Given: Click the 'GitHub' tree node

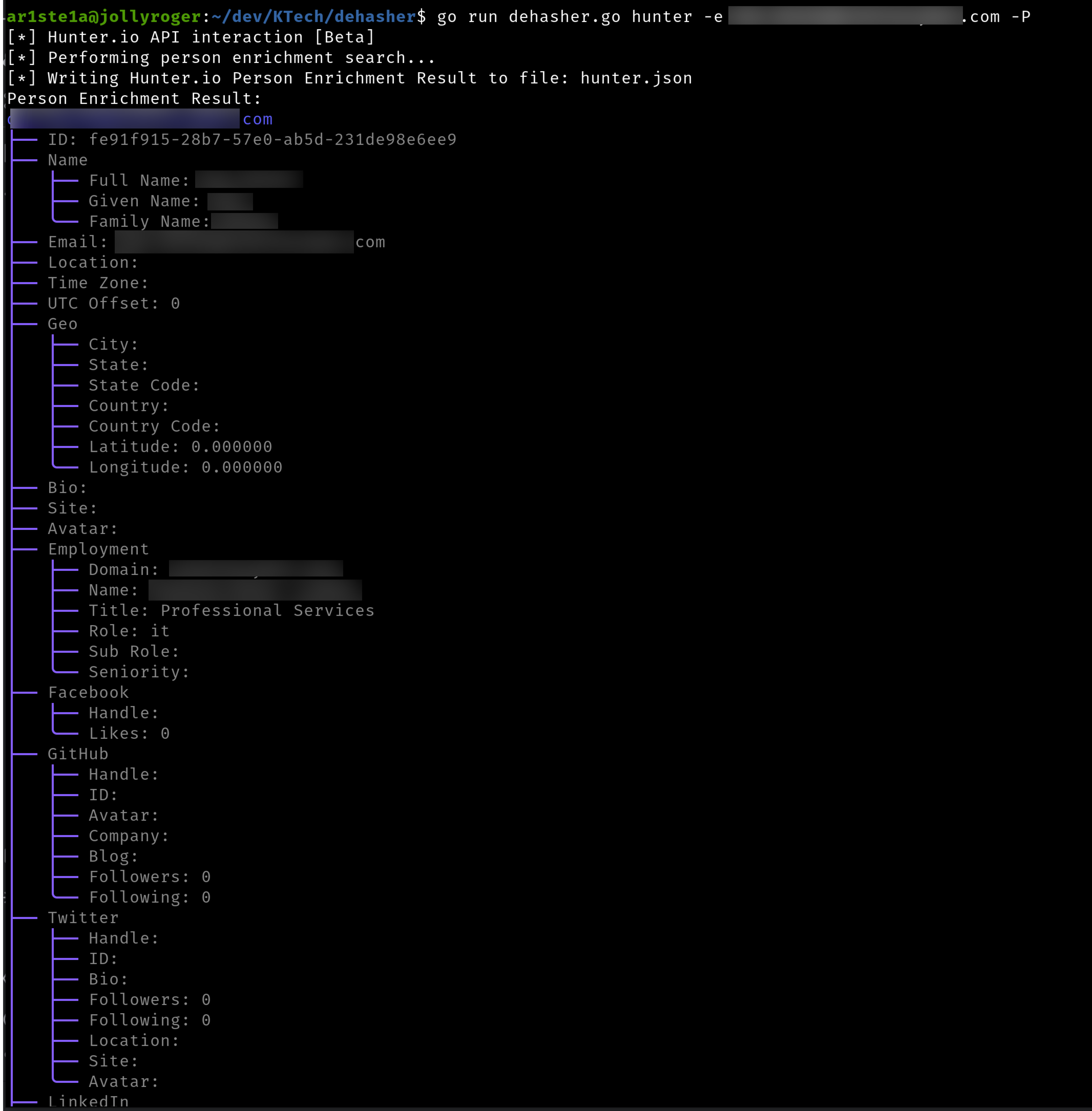Looking at the screenshot, I should 78,754.
